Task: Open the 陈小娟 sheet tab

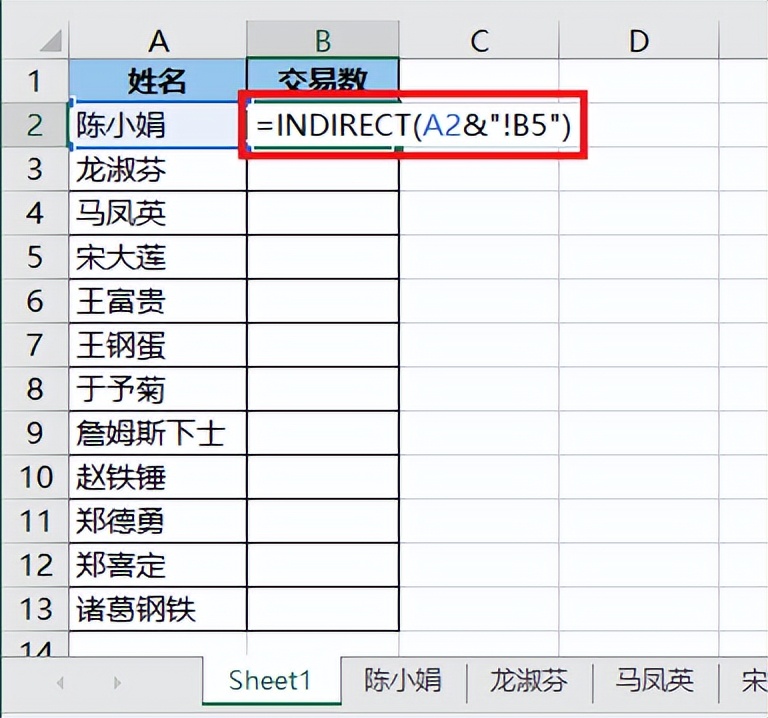Action: pyautogui.click(x=403, y=681)
